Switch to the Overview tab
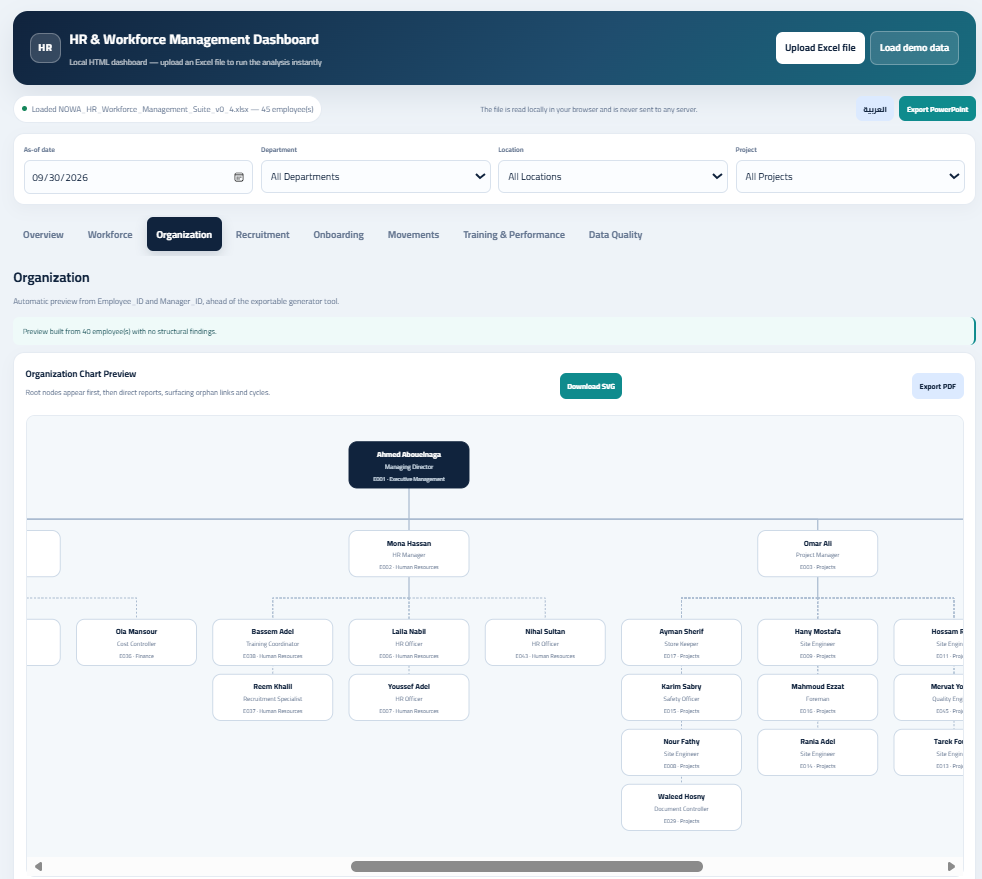 pos(43,235)
